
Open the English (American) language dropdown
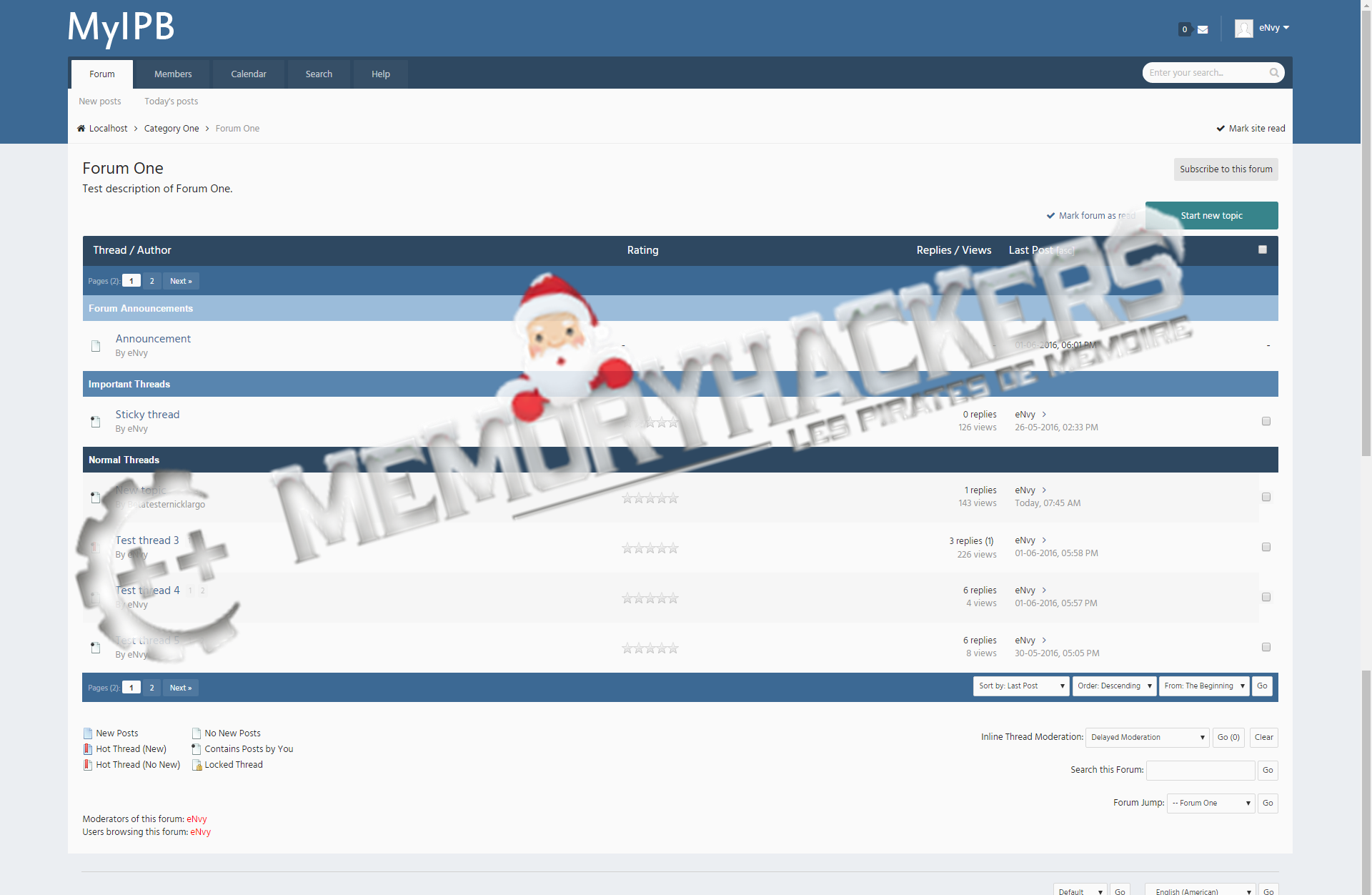tap(1200, 890)
